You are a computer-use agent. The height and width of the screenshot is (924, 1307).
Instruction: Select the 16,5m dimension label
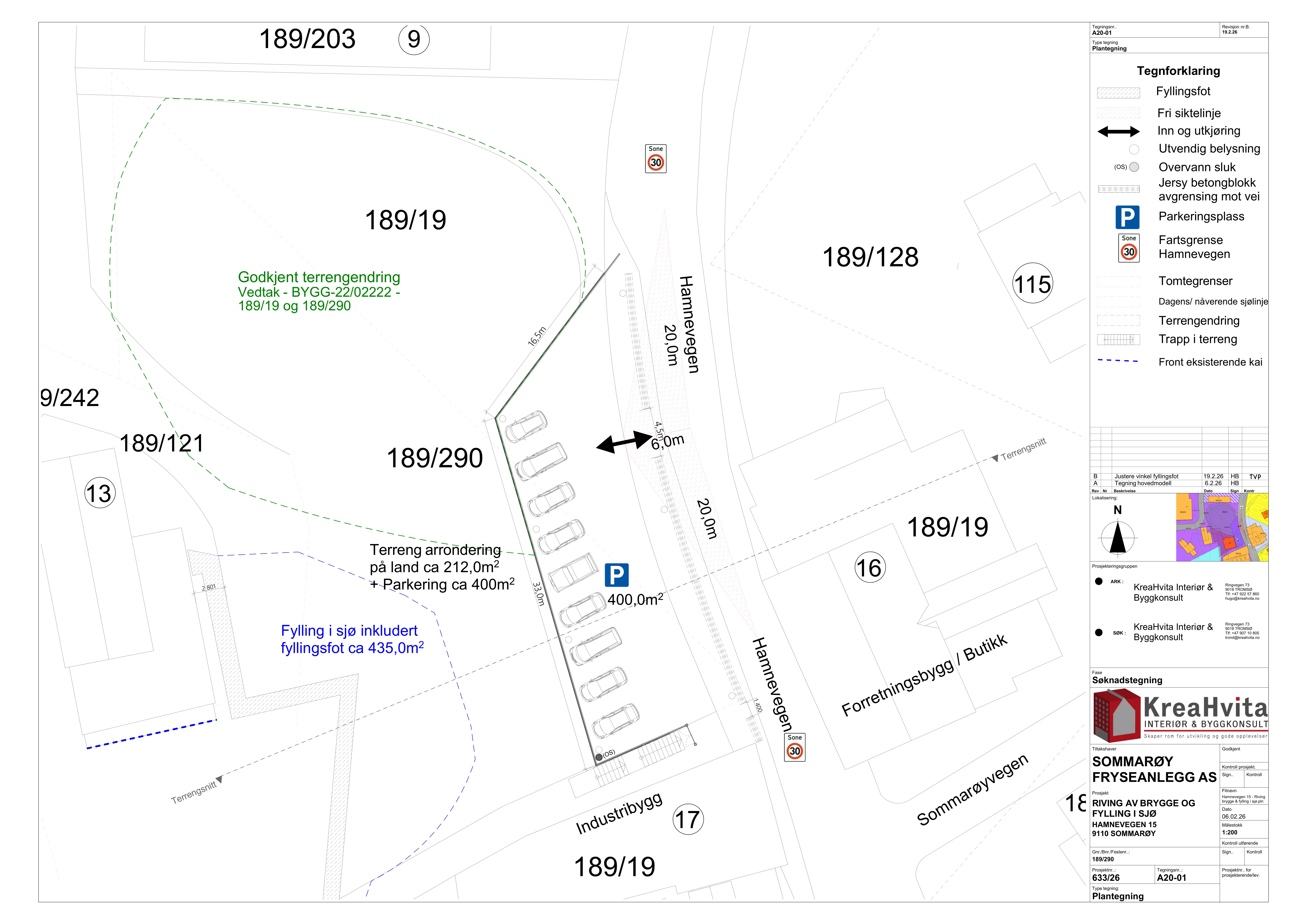(537, 337)
